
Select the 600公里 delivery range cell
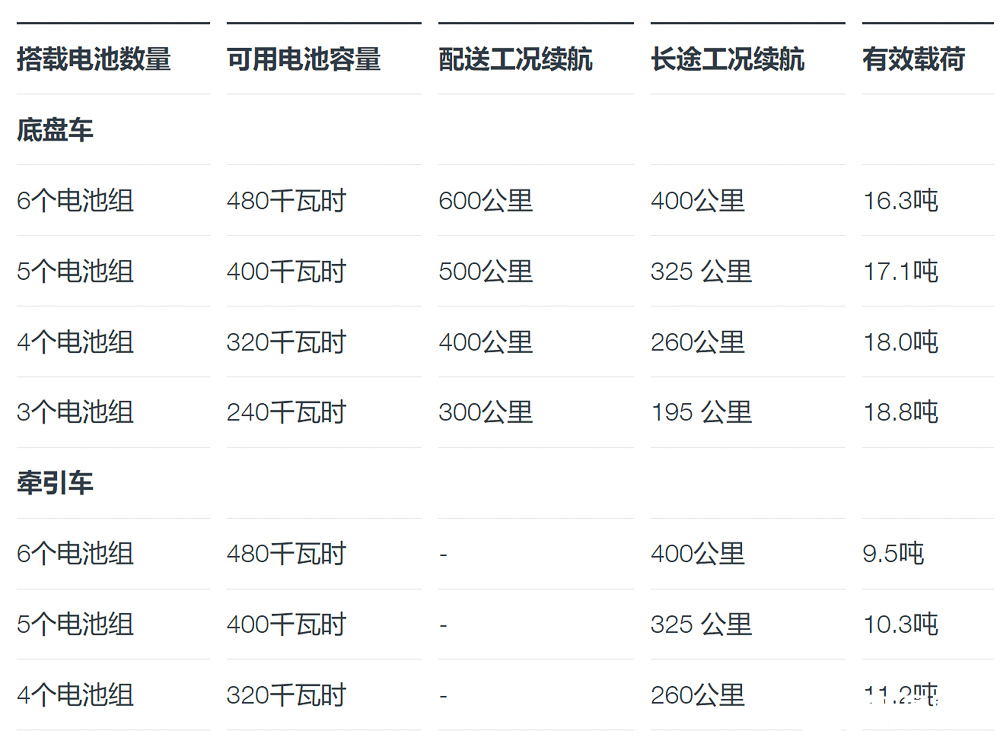(485, 201)
